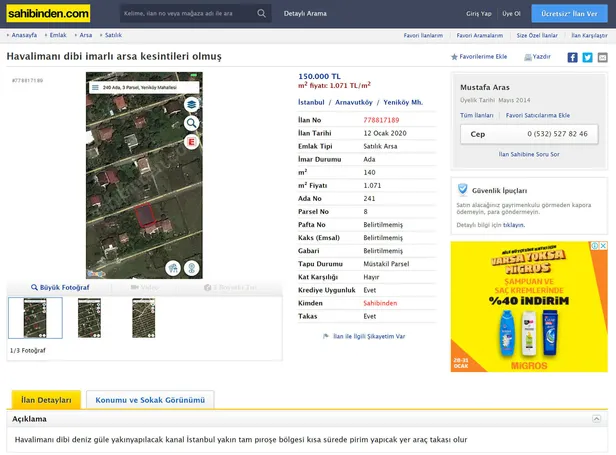Click the sahibinden.com logo
616x455 pixels.
(x=46, y=14)
